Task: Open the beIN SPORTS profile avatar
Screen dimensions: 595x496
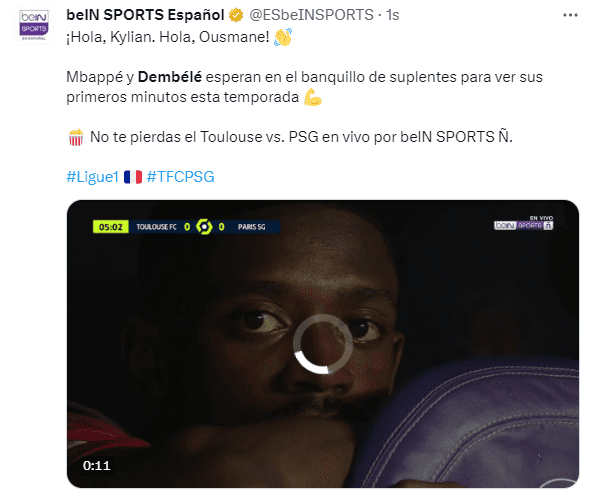Action: point(34,25)
